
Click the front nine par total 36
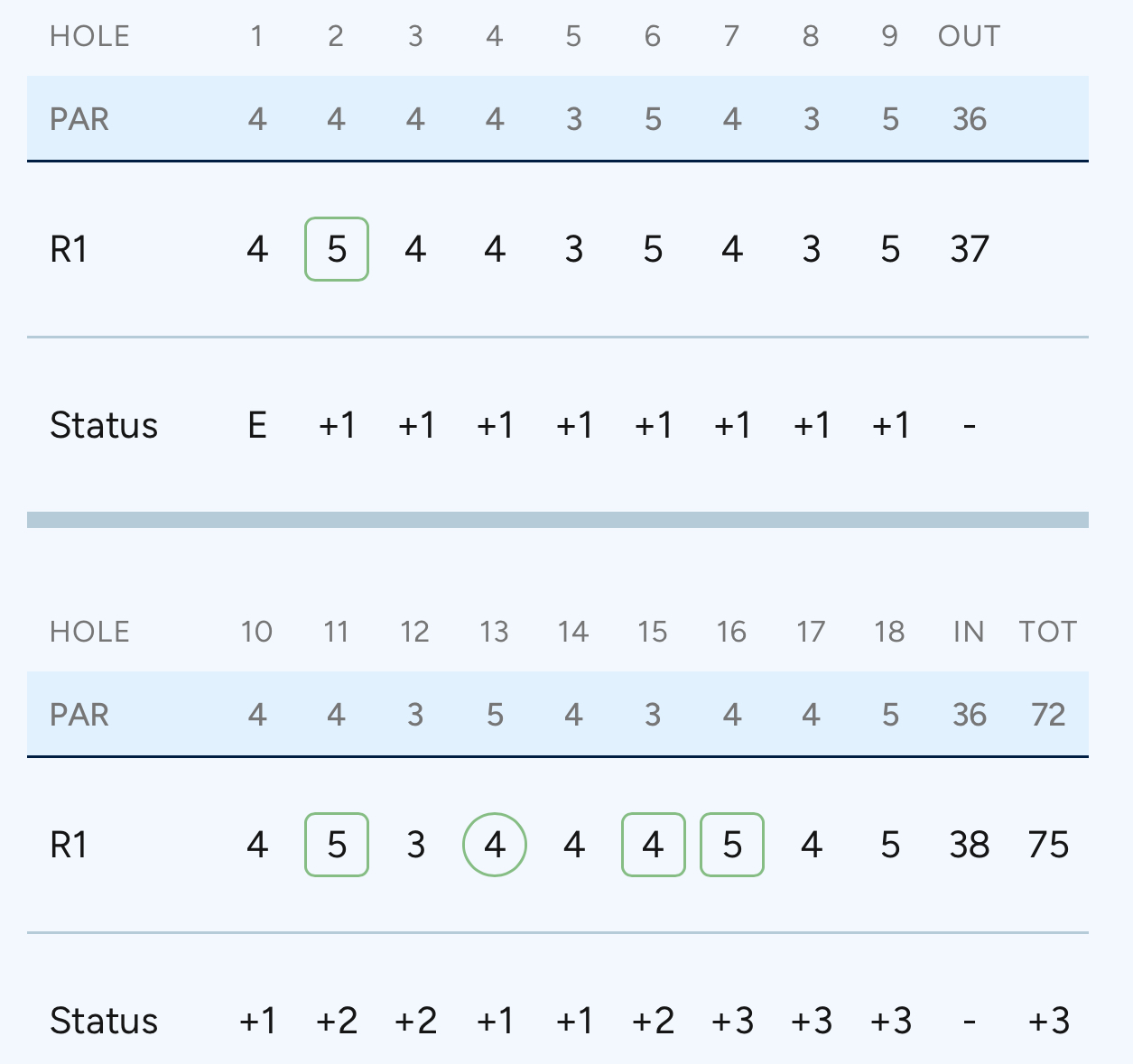point(969,119)
